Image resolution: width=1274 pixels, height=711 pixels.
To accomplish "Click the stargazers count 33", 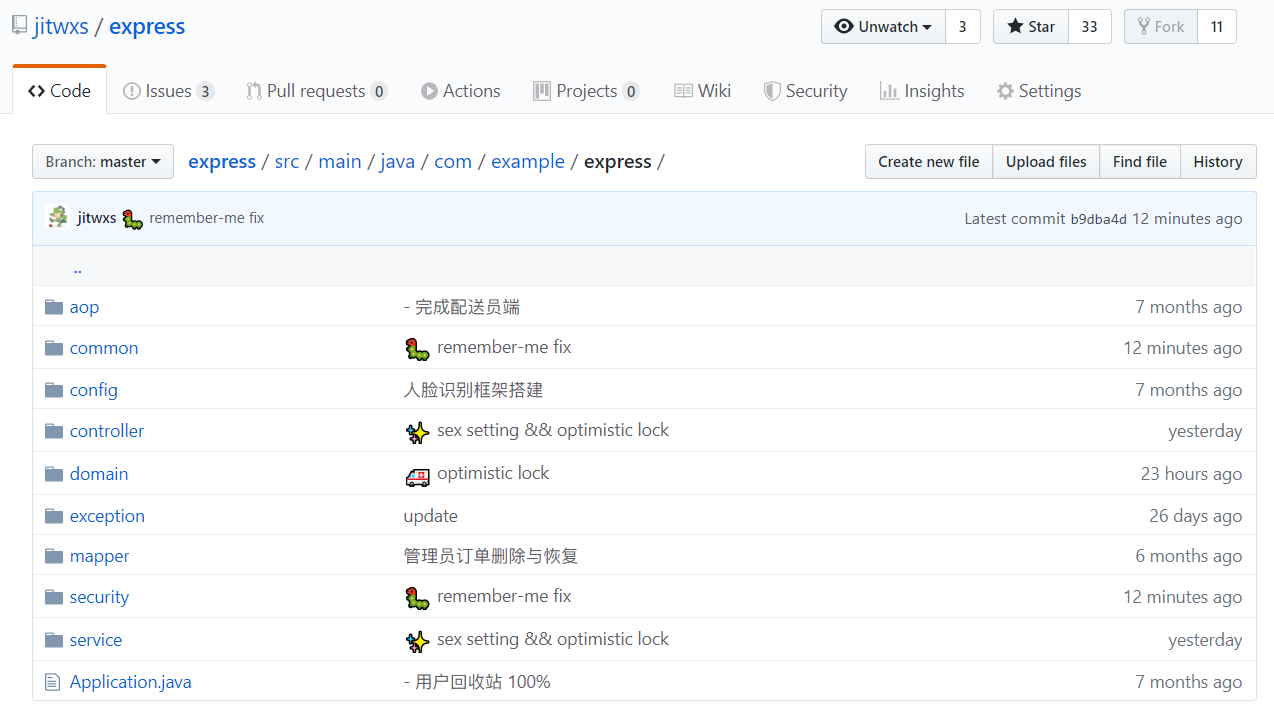I will [x=1090, y=27].
